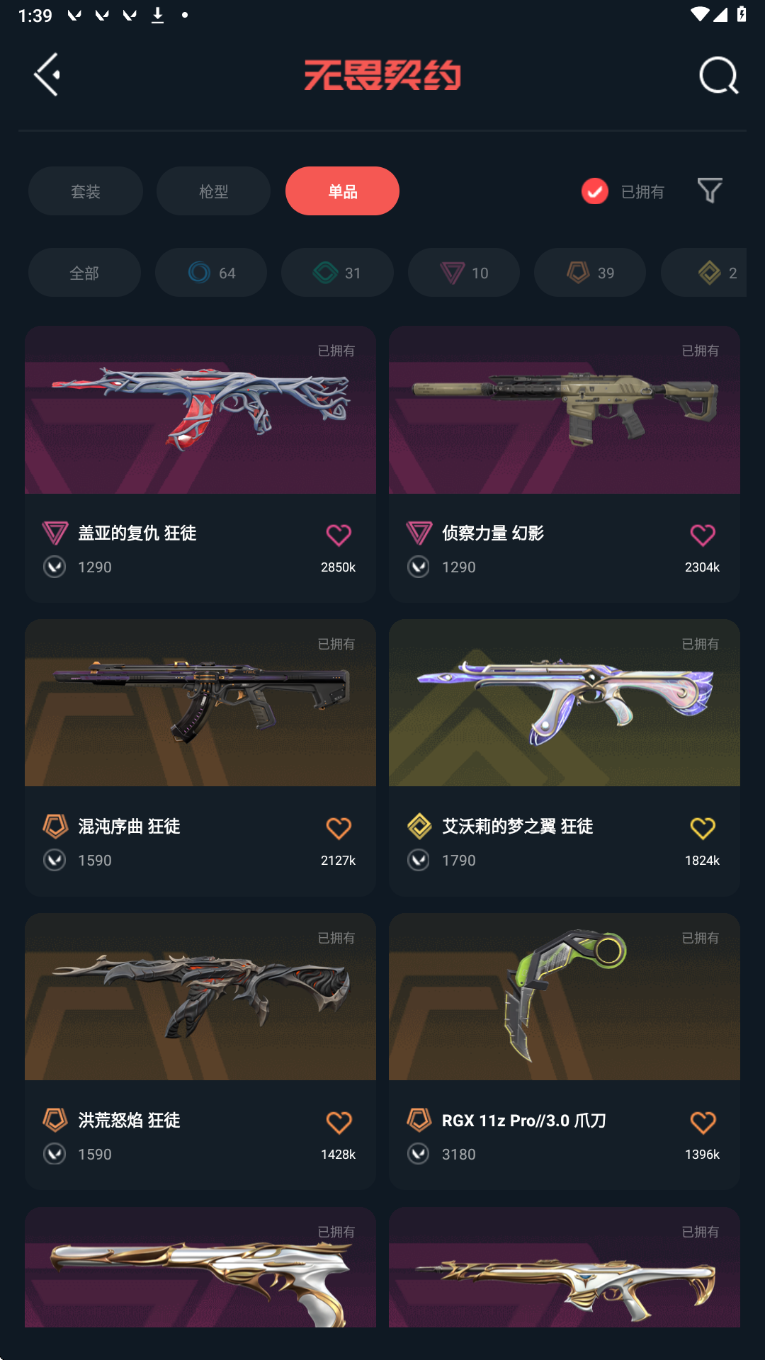Open search with magnifier icon
Image resolution: width=765 pixels, height=1360 pixels.
pyautogui.click(x=718, y=75)
